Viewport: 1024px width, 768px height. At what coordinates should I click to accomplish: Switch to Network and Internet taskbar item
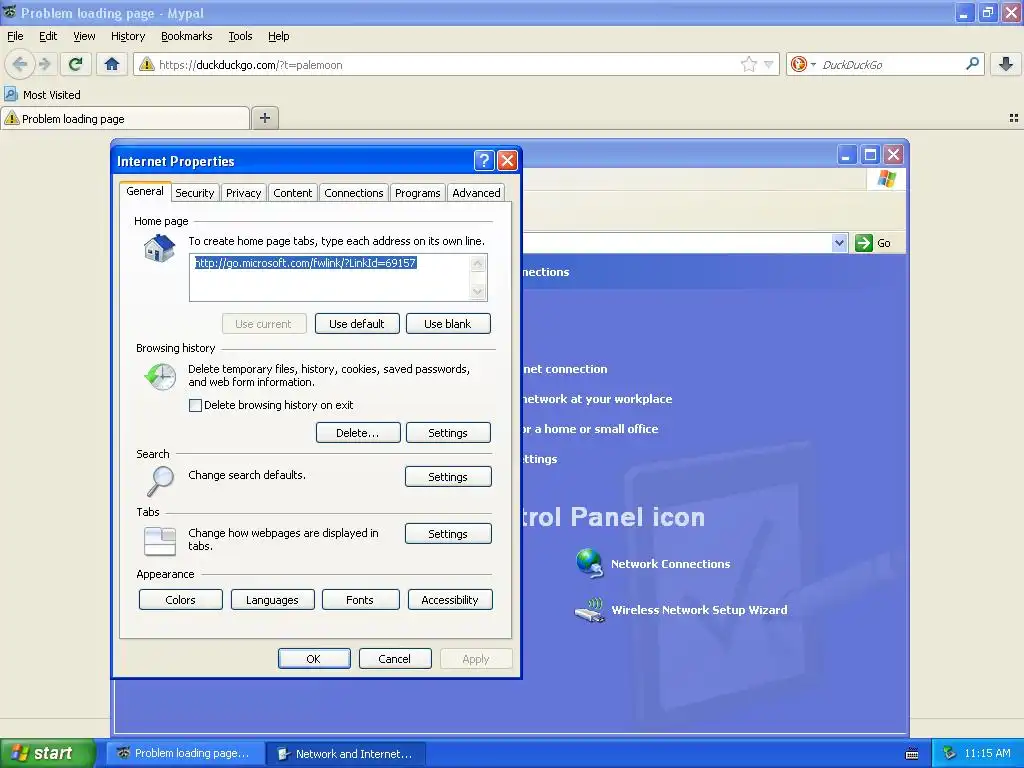tap(347, 754)
